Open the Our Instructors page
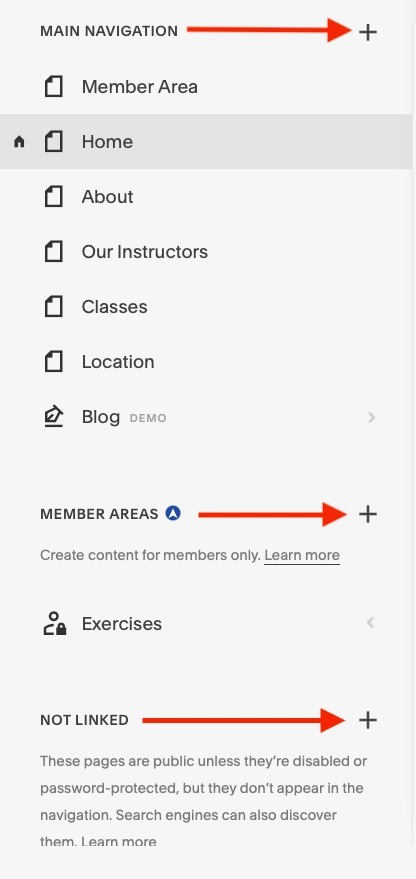 (206, 251)
